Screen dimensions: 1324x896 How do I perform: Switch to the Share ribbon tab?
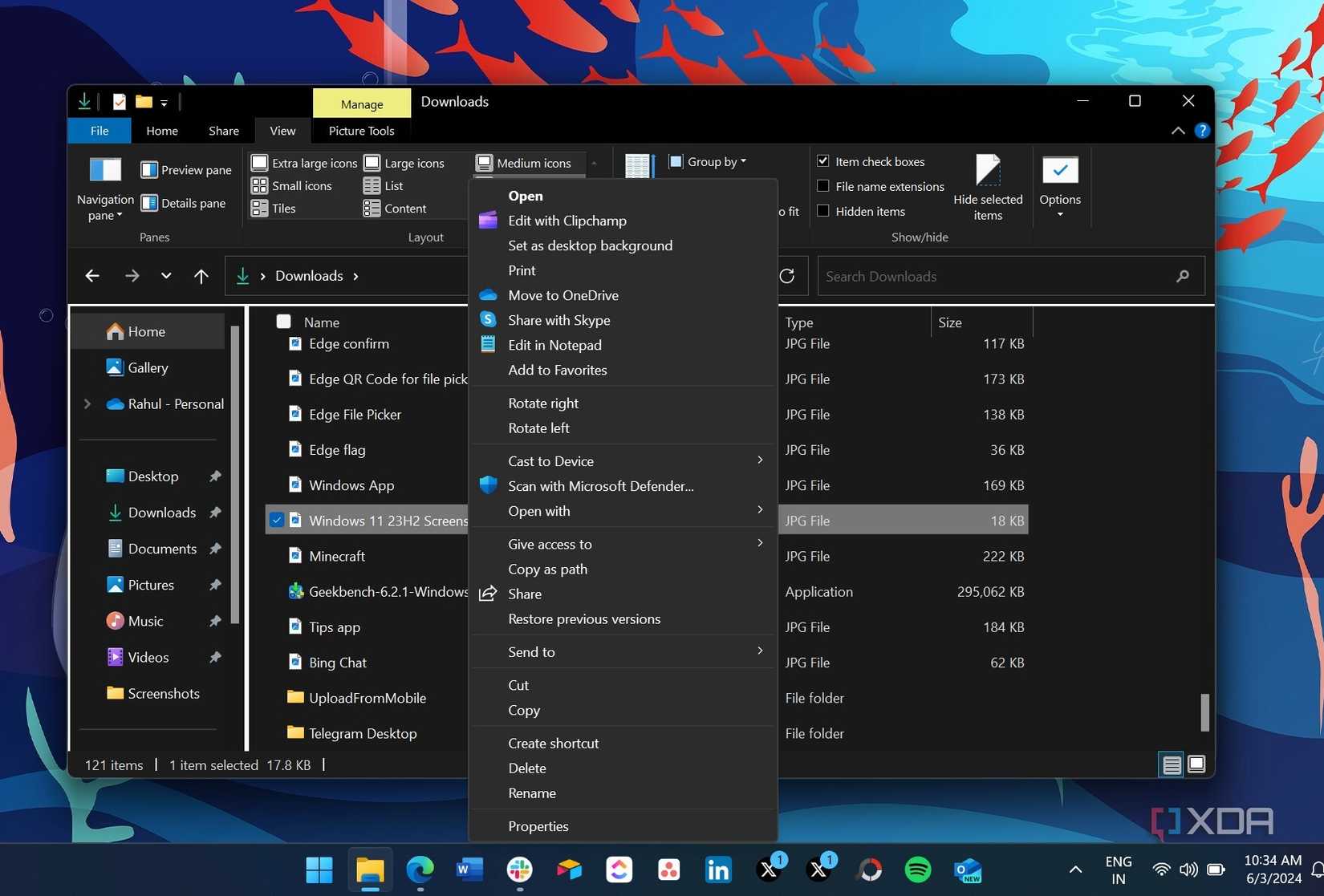(223, 130)
